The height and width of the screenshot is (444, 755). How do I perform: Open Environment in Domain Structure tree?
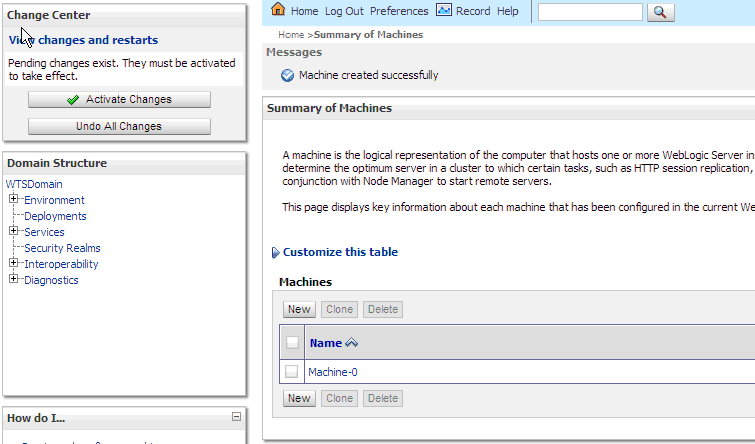[54, 200]
